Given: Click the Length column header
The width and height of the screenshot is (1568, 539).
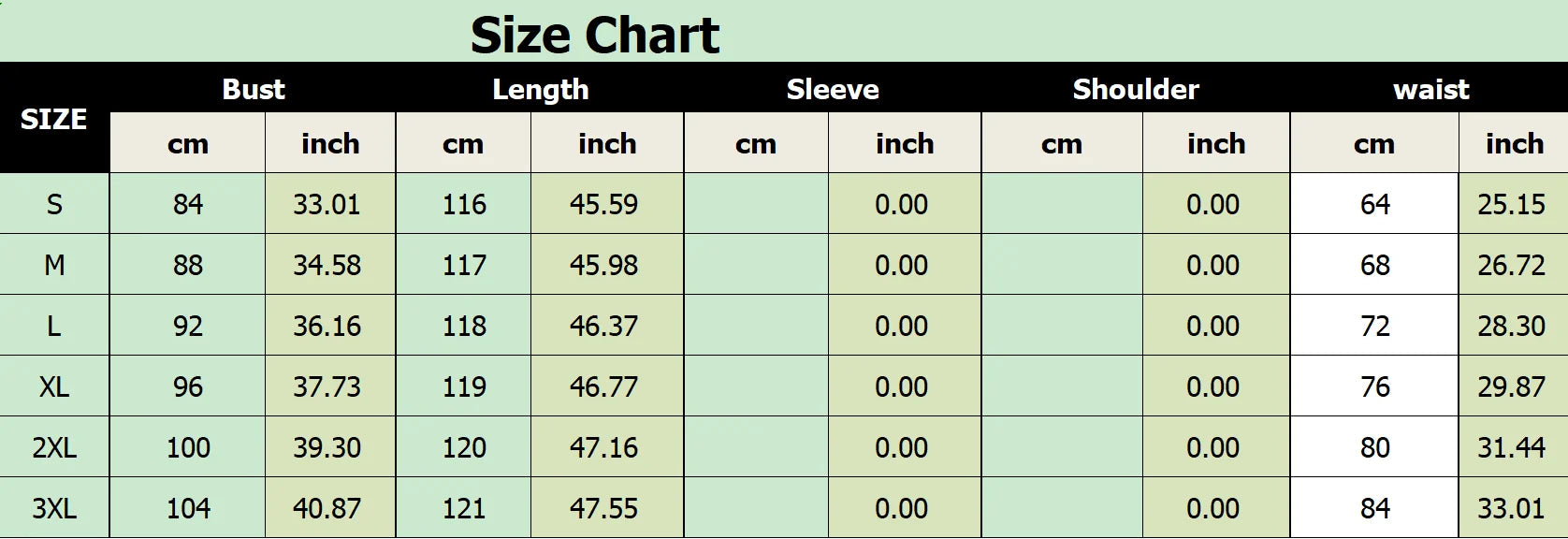Looking at the screenshot, I should 541,90.
